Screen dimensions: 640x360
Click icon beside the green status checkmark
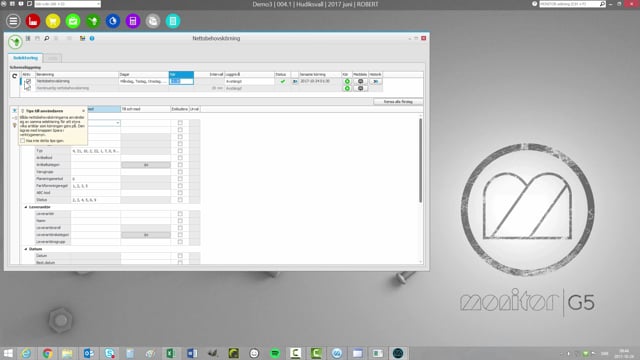tap(295, 81)
